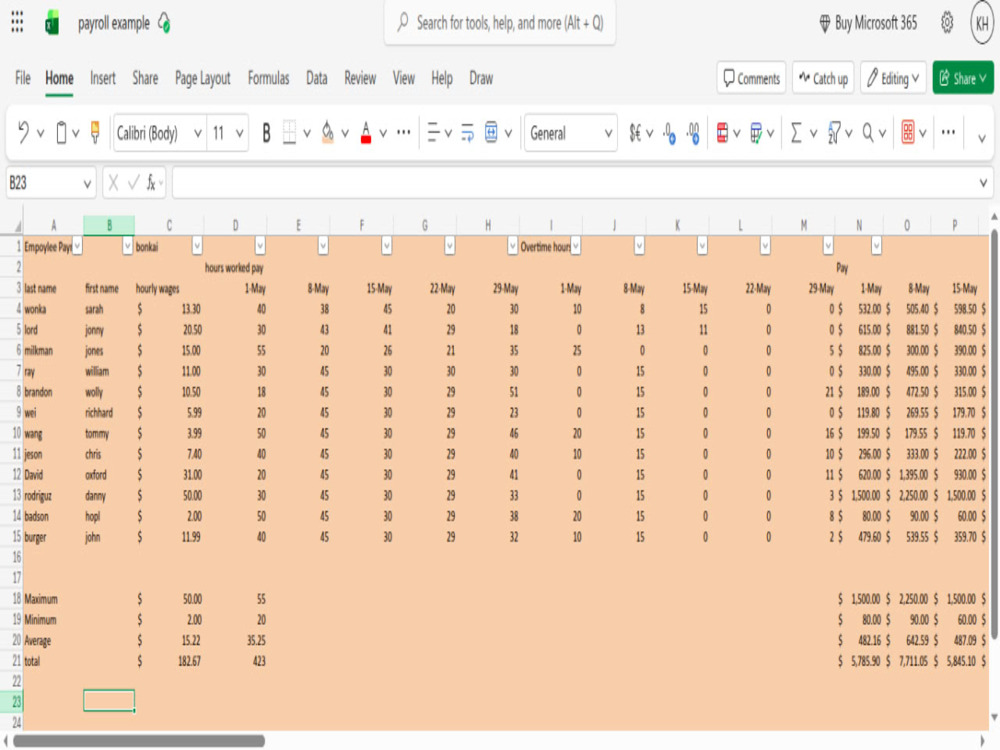Click the search box
Viewport: 1000px width, 750px height.
coord(500,23)
